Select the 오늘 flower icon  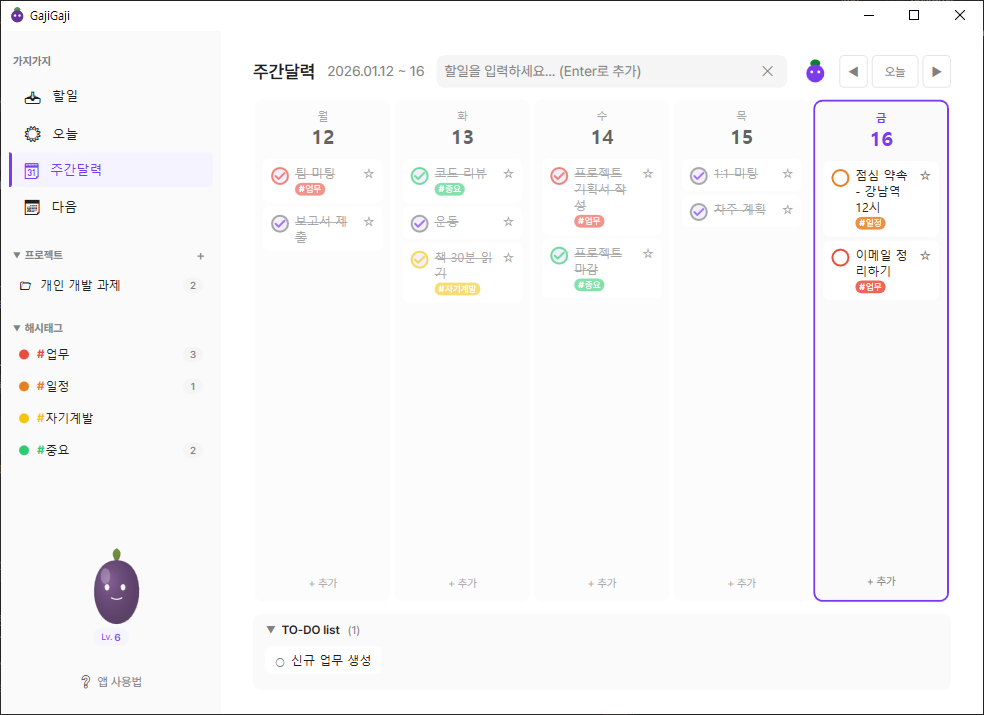pos(33,132)
